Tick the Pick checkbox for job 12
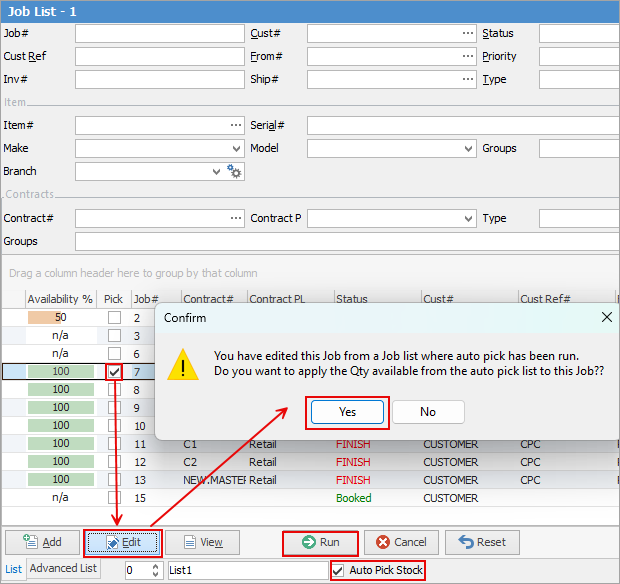This screenshot has height=584, width=620. click(114, 462)
